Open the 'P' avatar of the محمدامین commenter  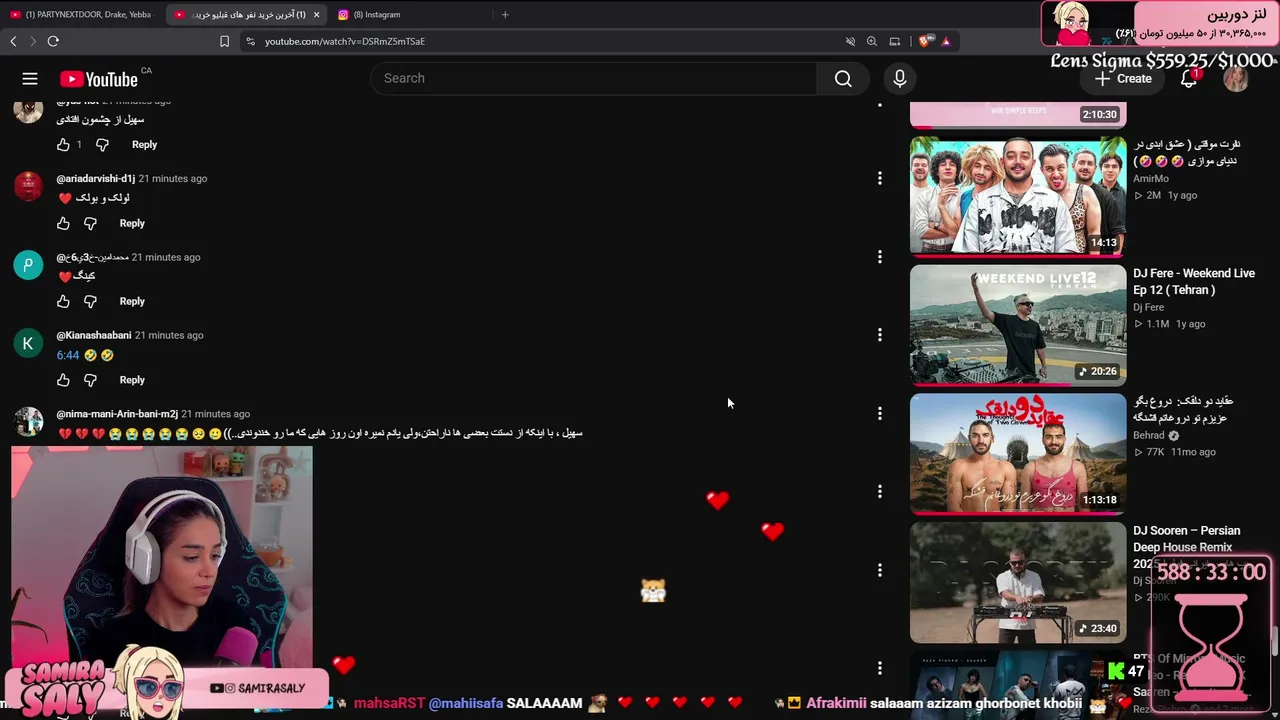[x=28, y=265]
